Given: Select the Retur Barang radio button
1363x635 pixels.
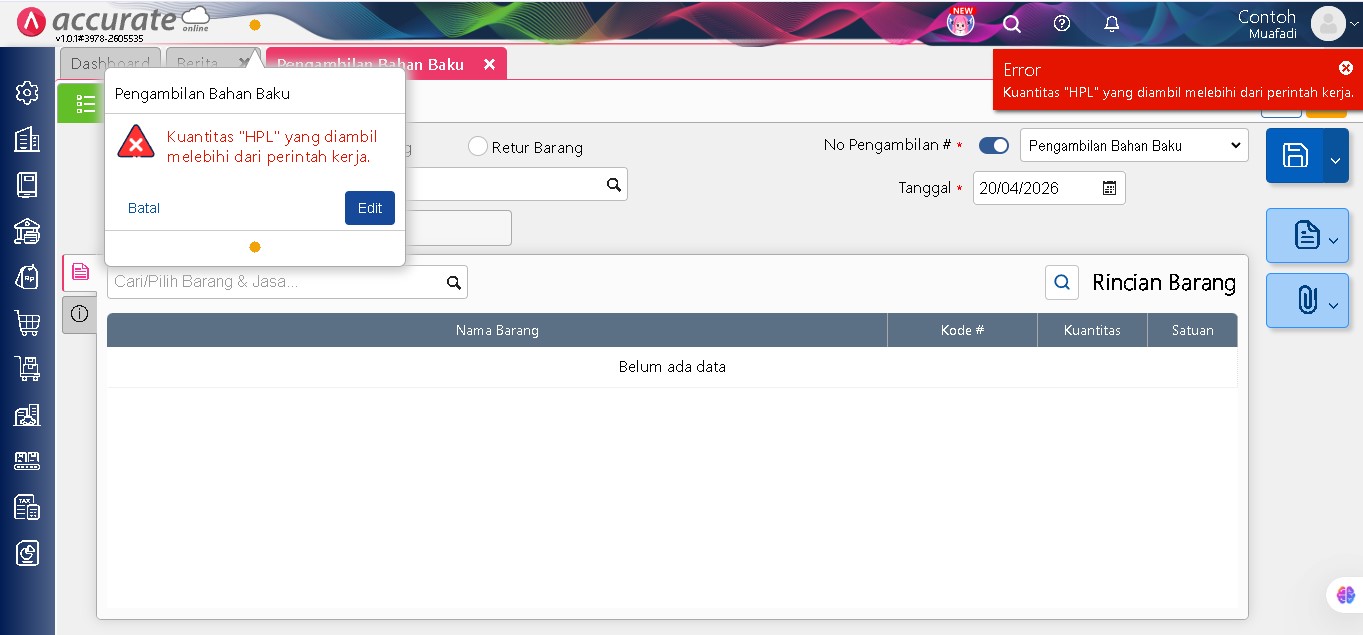Looking at the screenshot, I should (x=478, y=147).
